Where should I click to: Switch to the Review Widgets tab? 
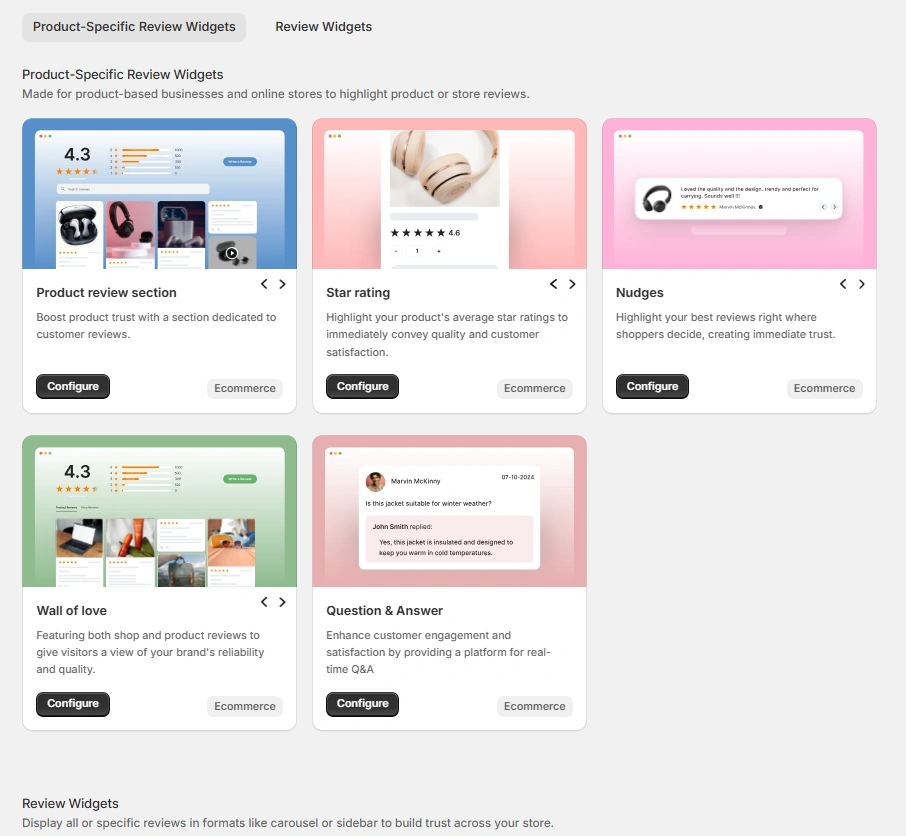(x=323, y=27)
